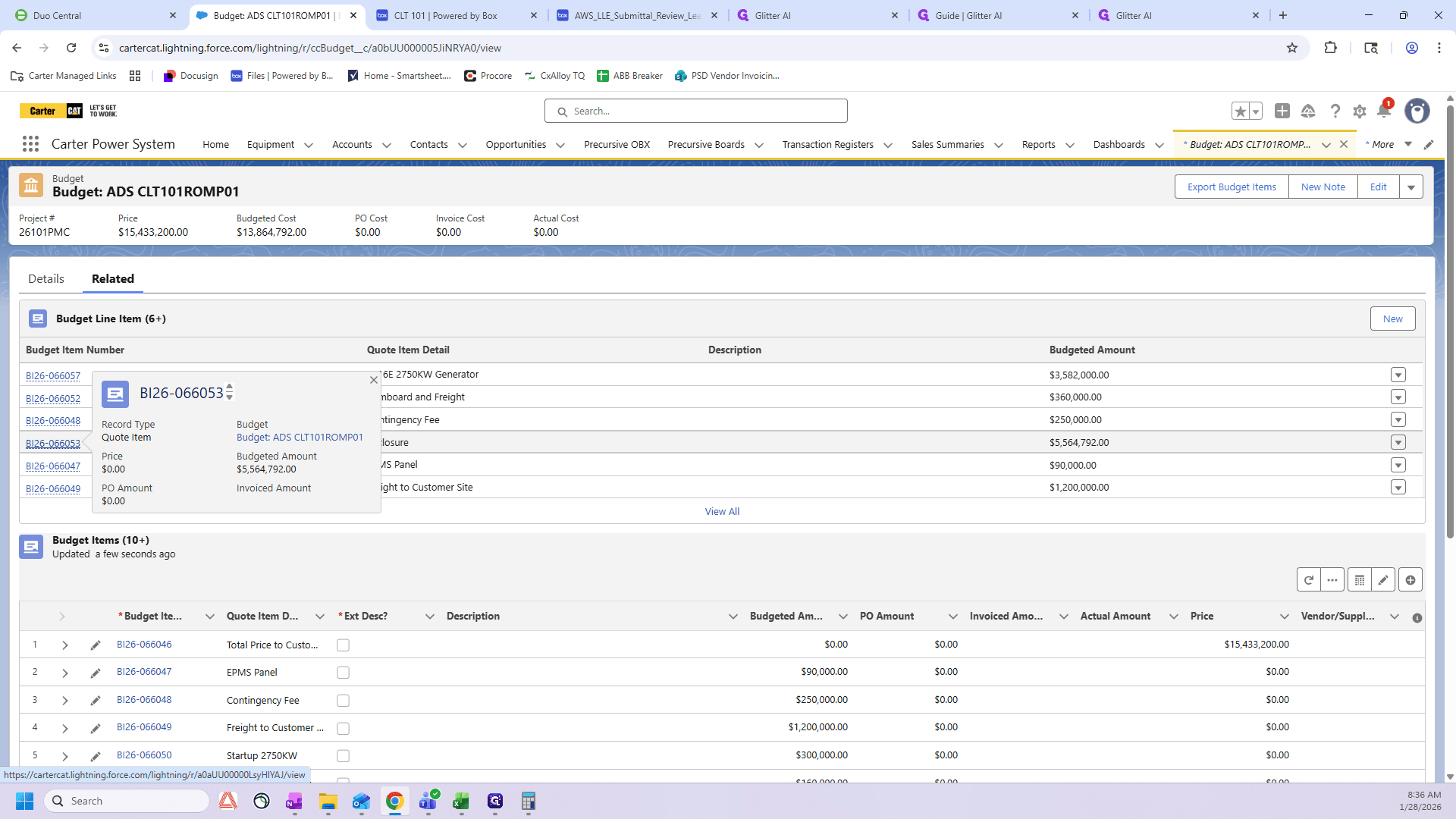This screenshot has height=819, width=1456.
Task: Switch to the Details tab
Action: (x=46, y=279)
